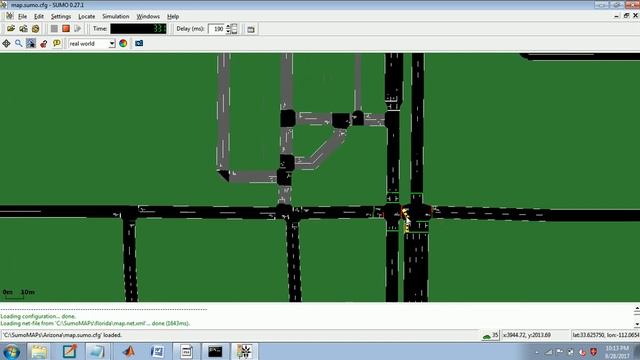Click the red shield system tray icon
The height and width of the screenshot is (360, 640).
point(594,352)
